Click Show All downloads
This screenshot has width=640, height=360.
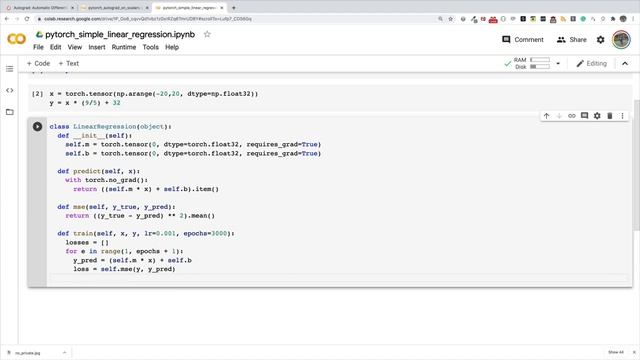[x=616, y=352]
